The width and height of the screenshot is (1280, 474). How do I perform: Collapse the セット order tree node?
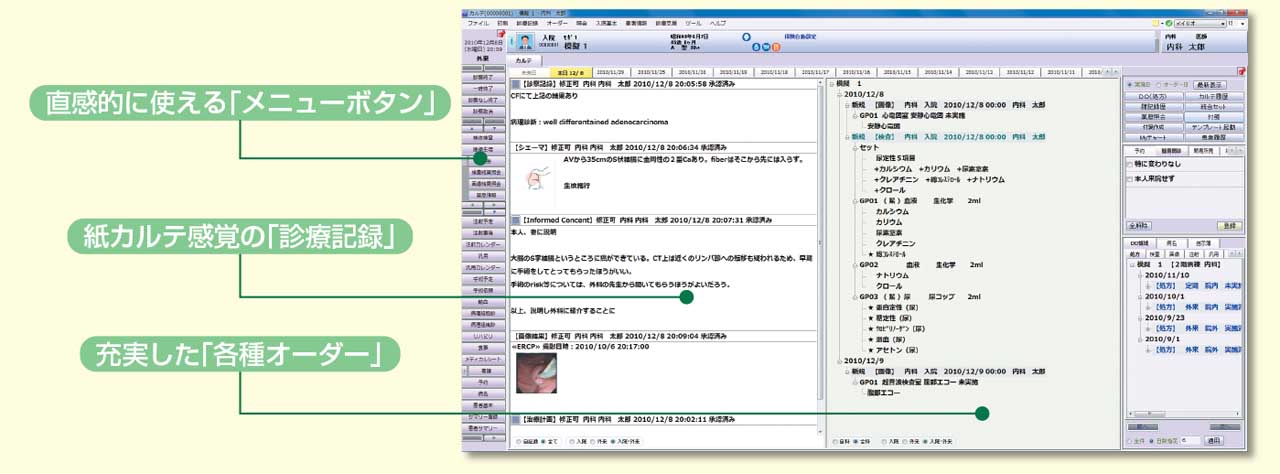[853, 147]
